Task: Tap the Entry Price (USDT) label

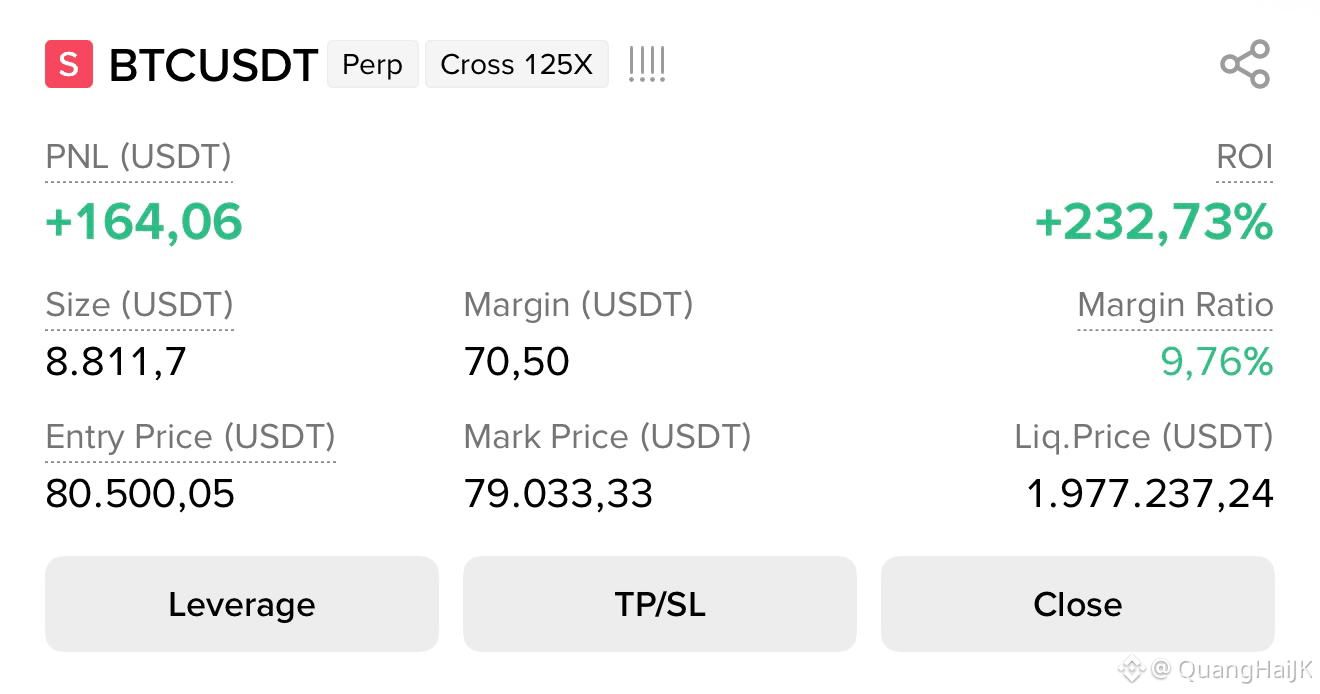Action: 191,437
